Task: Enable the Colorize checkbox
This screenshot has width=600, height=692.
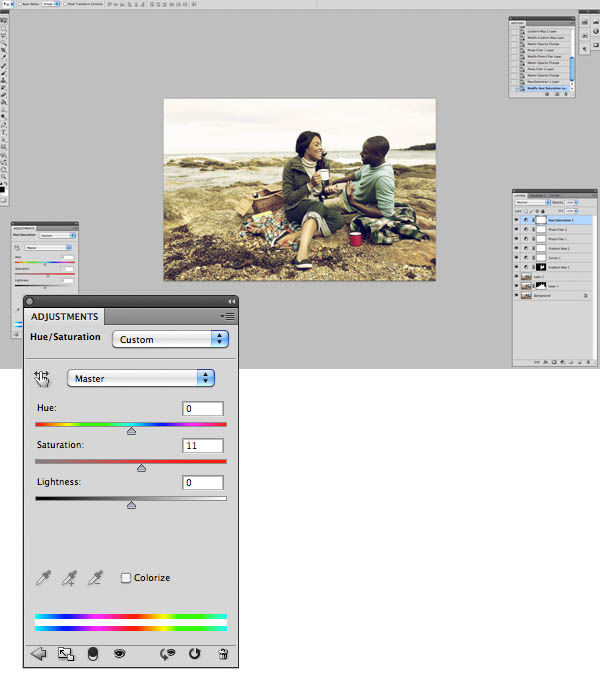Action: pos(126,578)
